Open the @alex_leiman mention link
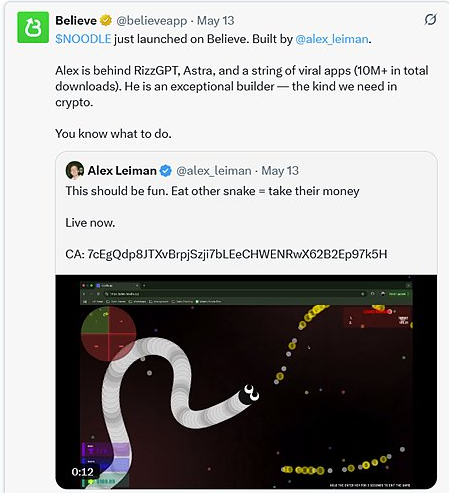Screen dimensions: 449x493 332,39
